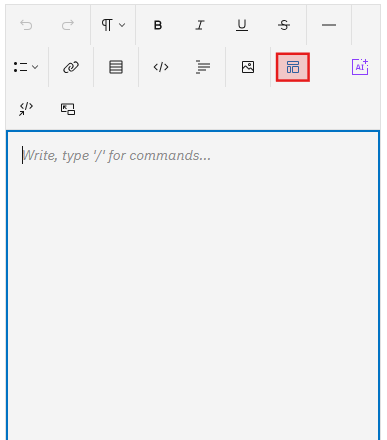Insert a link with chain icon
The width and height of the screenshot is (387, 440).
click(71, 67)
